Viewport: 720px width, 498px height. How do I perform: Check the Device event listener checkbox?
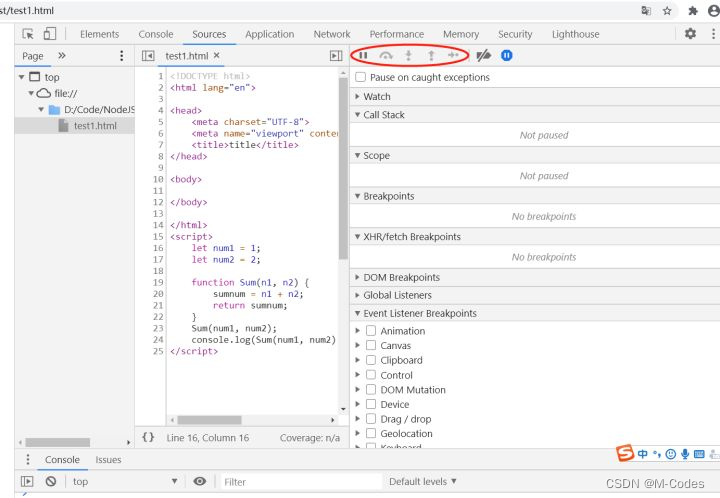coord(371,404)
